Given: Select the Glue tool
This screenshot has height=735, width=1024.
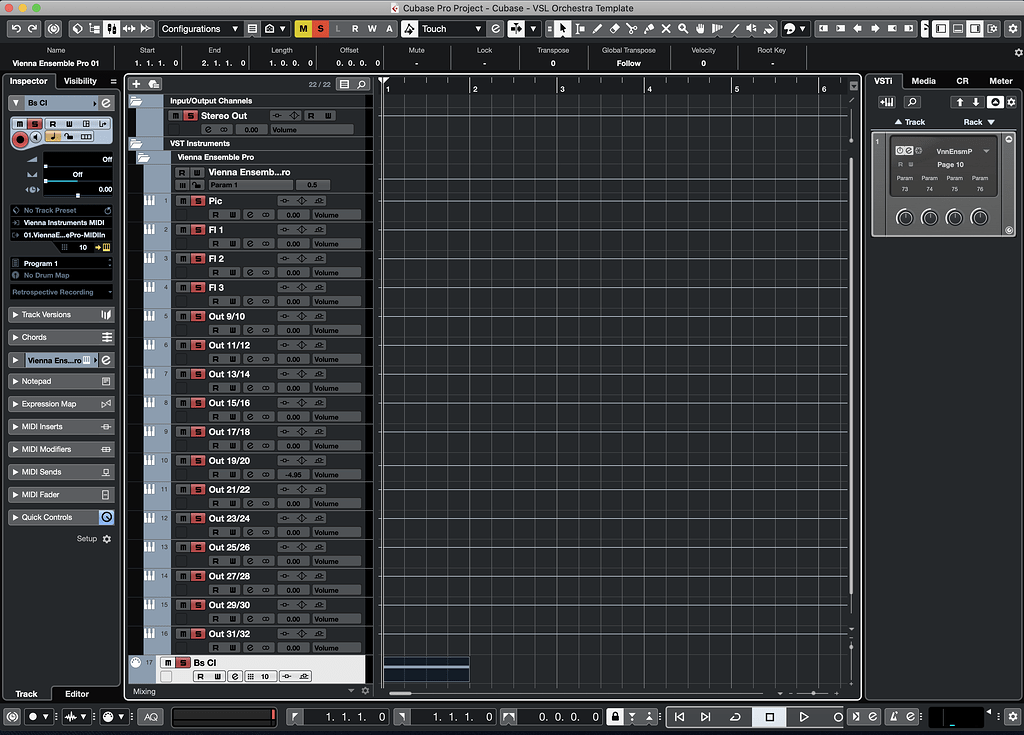Looking at the screenshot, I should coord(648,29).
